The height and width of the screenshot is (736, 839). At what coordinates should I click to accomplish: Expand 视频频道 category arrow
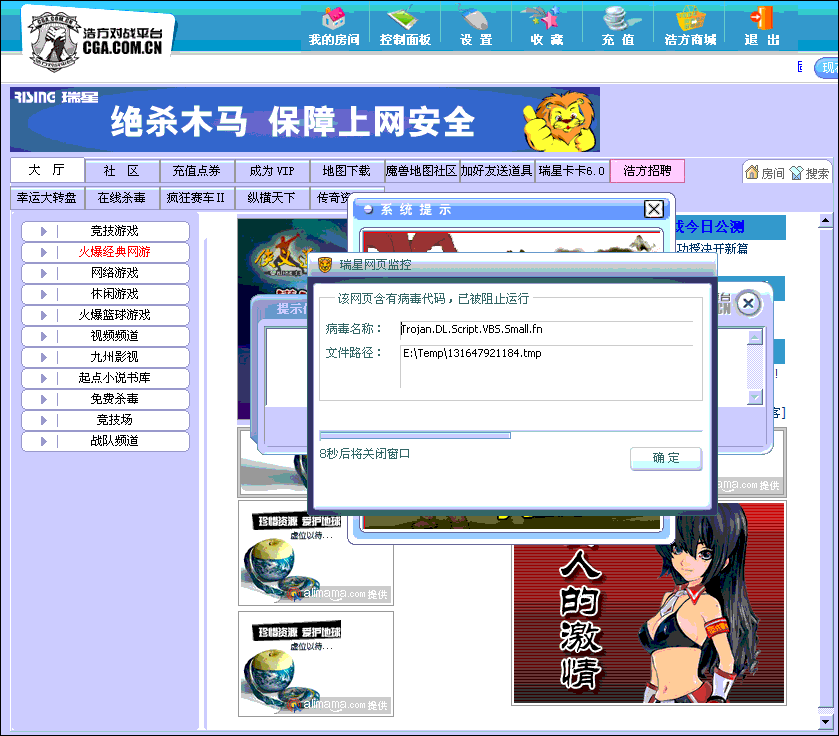coord(43,336)
